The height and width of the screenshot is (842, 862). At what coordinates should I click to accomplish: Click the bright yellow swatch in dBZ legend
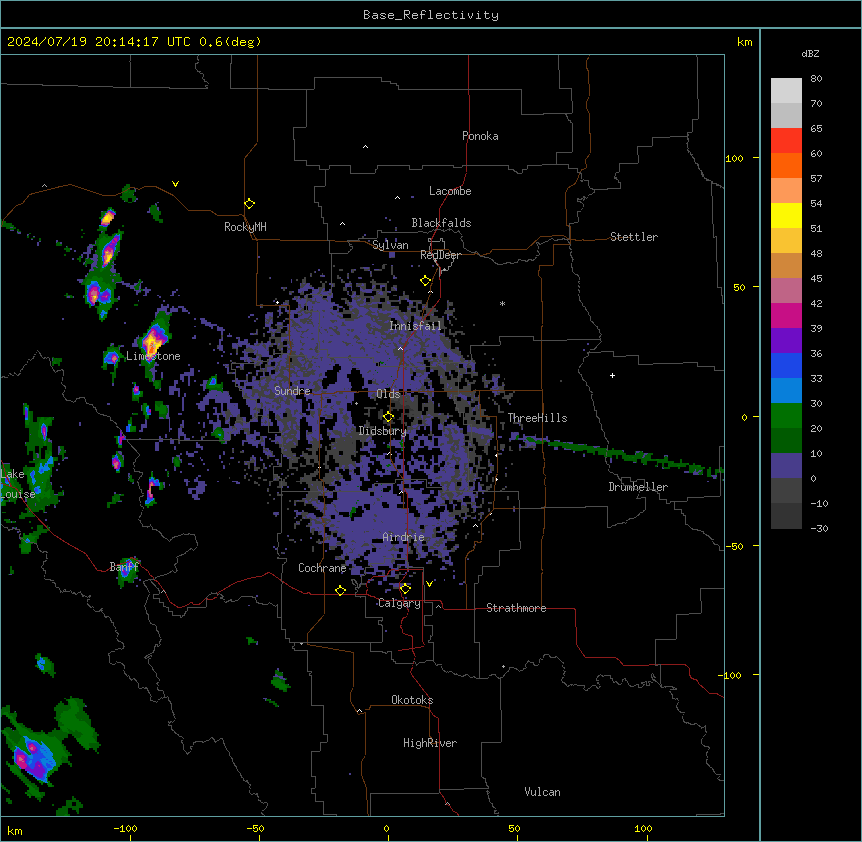point(786,215)
